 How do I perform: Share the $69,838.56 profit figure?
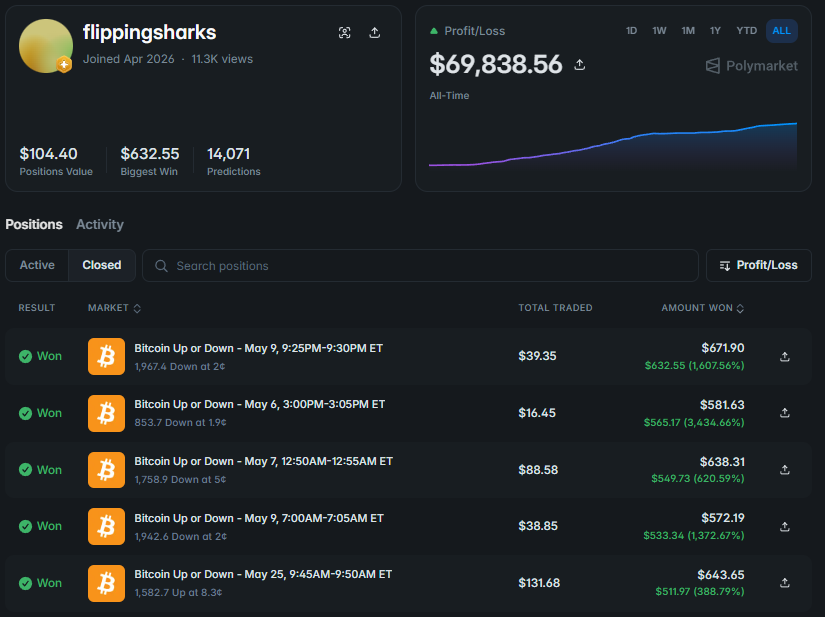[x=579, y=65]
